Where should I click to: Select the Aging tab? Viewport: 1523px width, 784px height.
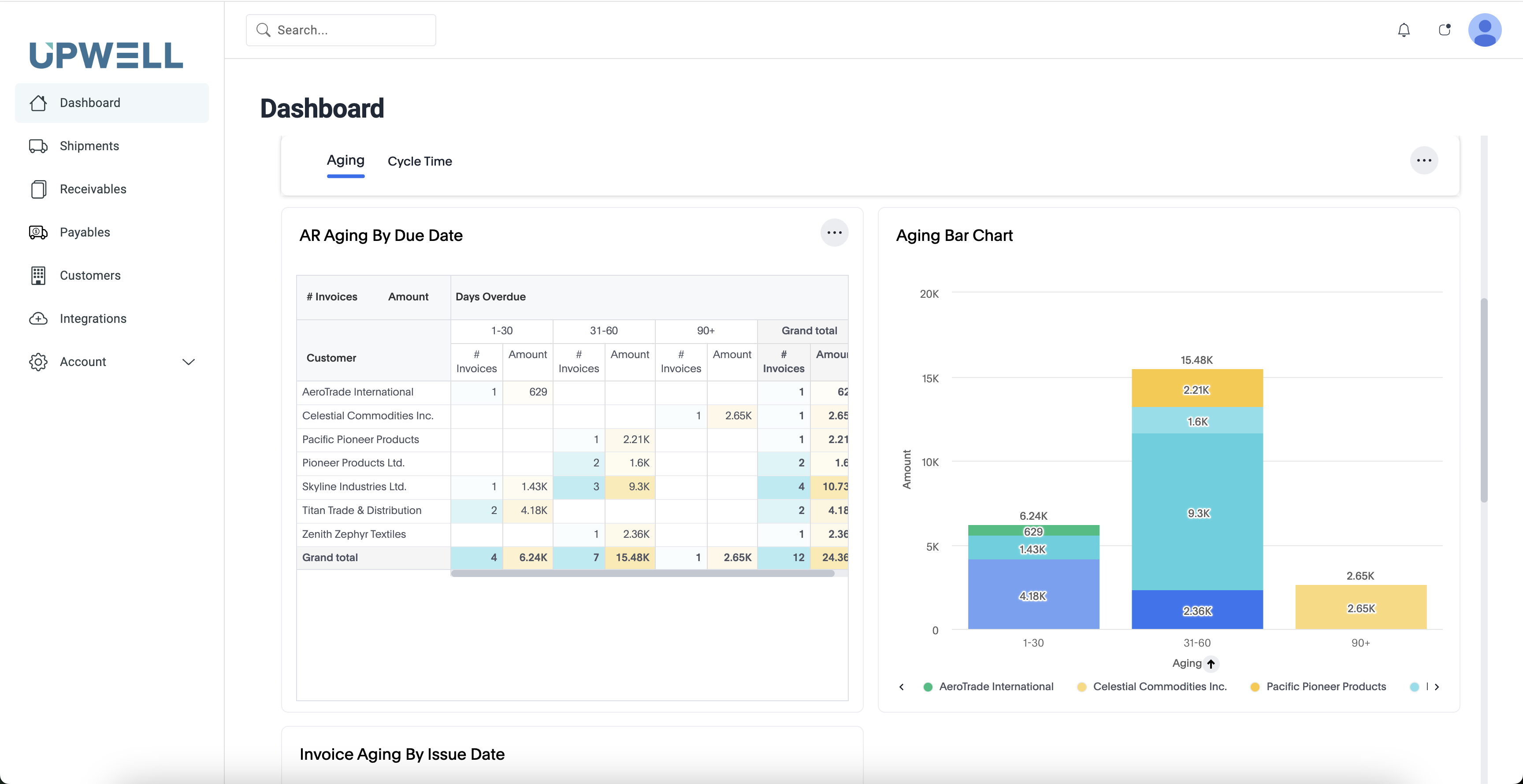click(345, 160)
